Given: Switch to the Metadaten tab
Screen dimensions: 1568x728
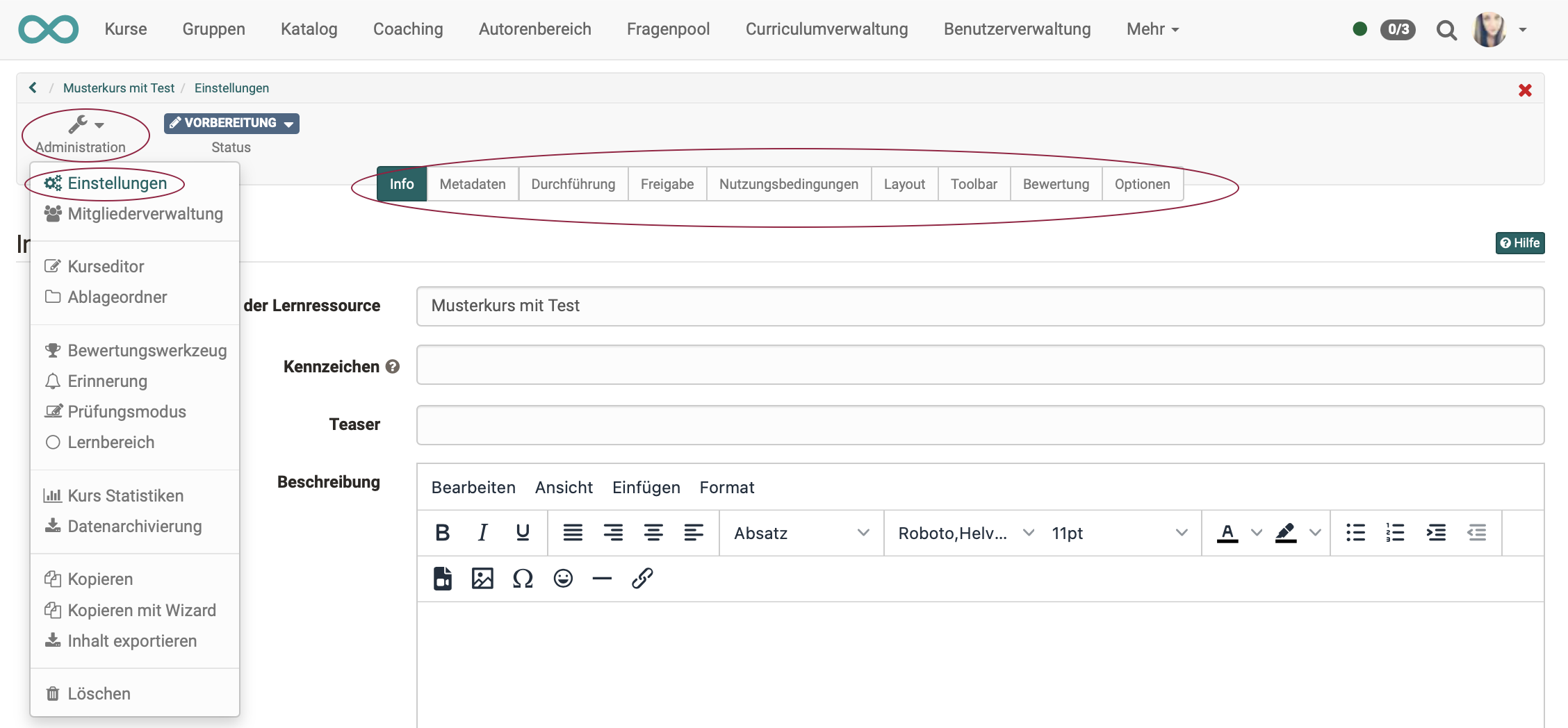Looking at the screenshot, I should click(472, 184).
